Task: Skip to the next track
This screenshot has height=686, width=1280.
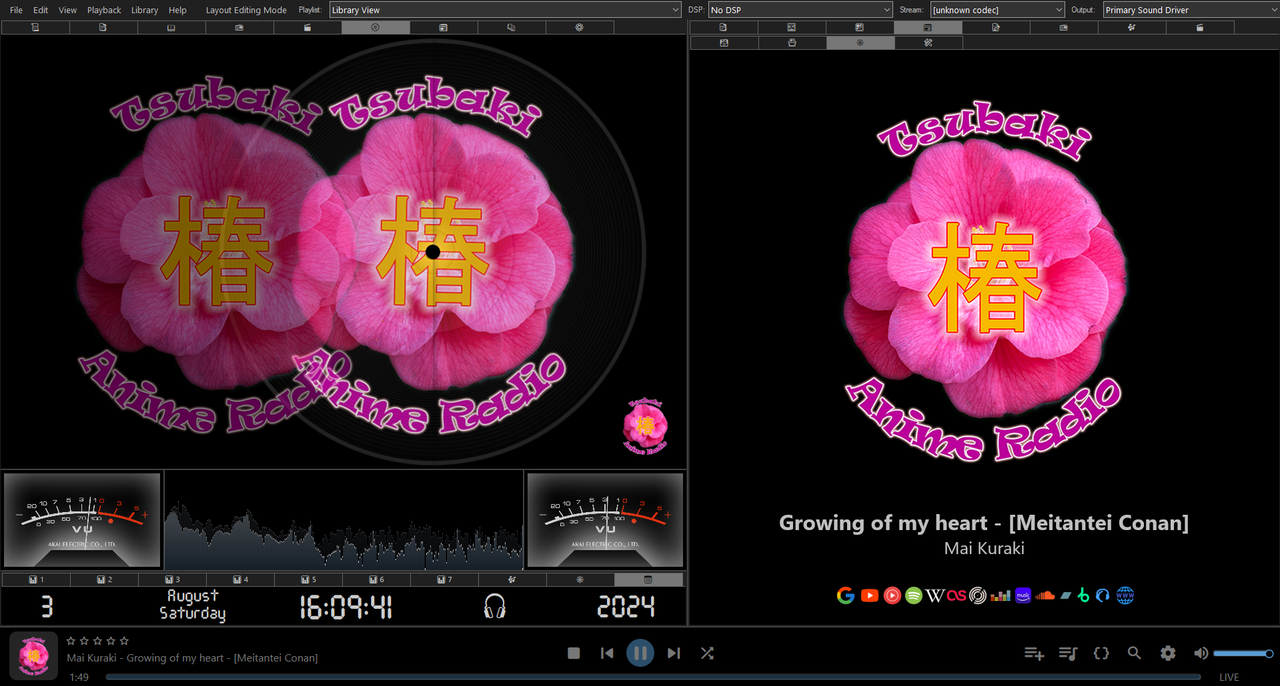Action: coord(674,653)
